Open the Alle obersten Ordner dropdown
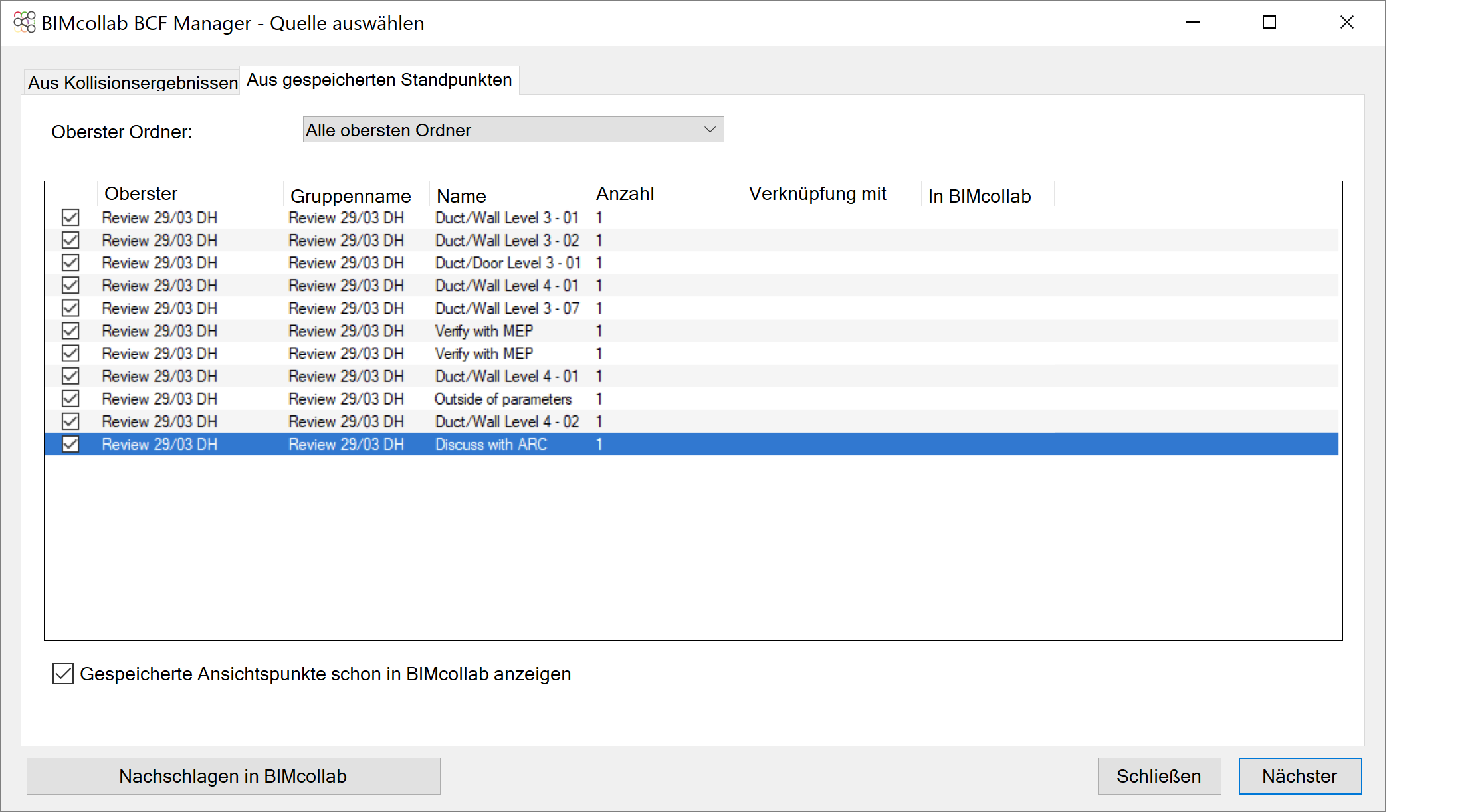Image resolution: width=1468 pixels, height=812 pixels. point(513,130)
